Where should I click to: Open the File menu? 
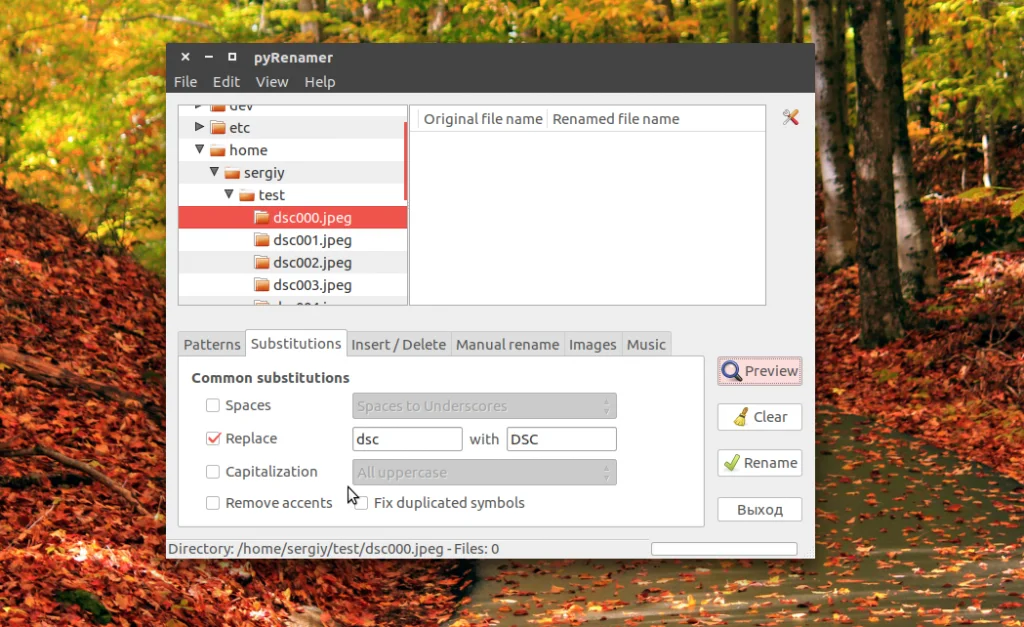tap(185, 82)
